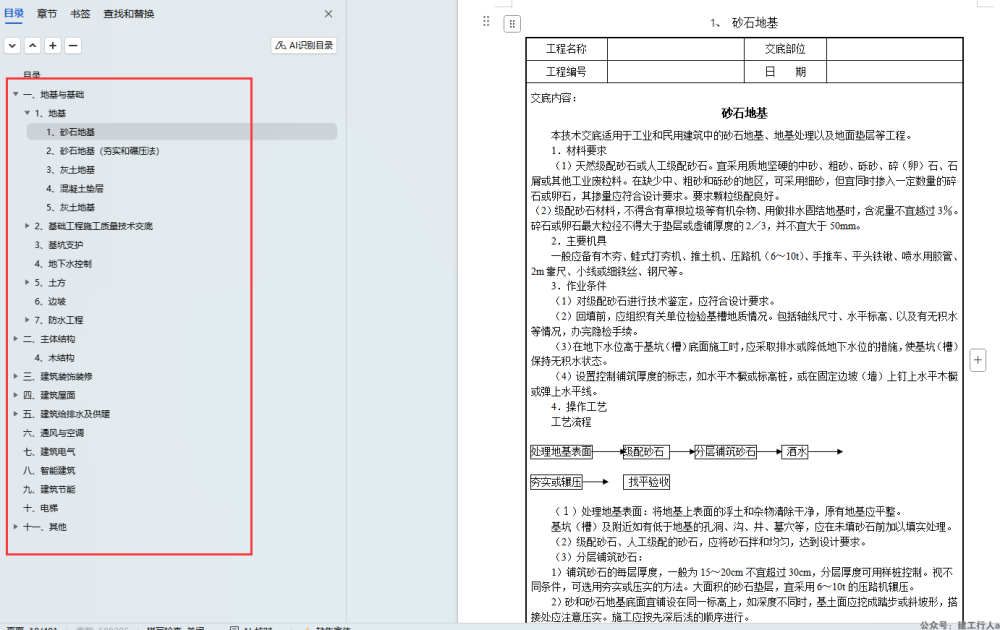Viewport: 1000px width, 630px height.
Task: Collapse the 1、地基 subsection
Action: pyautogui.click(x=27, y=113)
